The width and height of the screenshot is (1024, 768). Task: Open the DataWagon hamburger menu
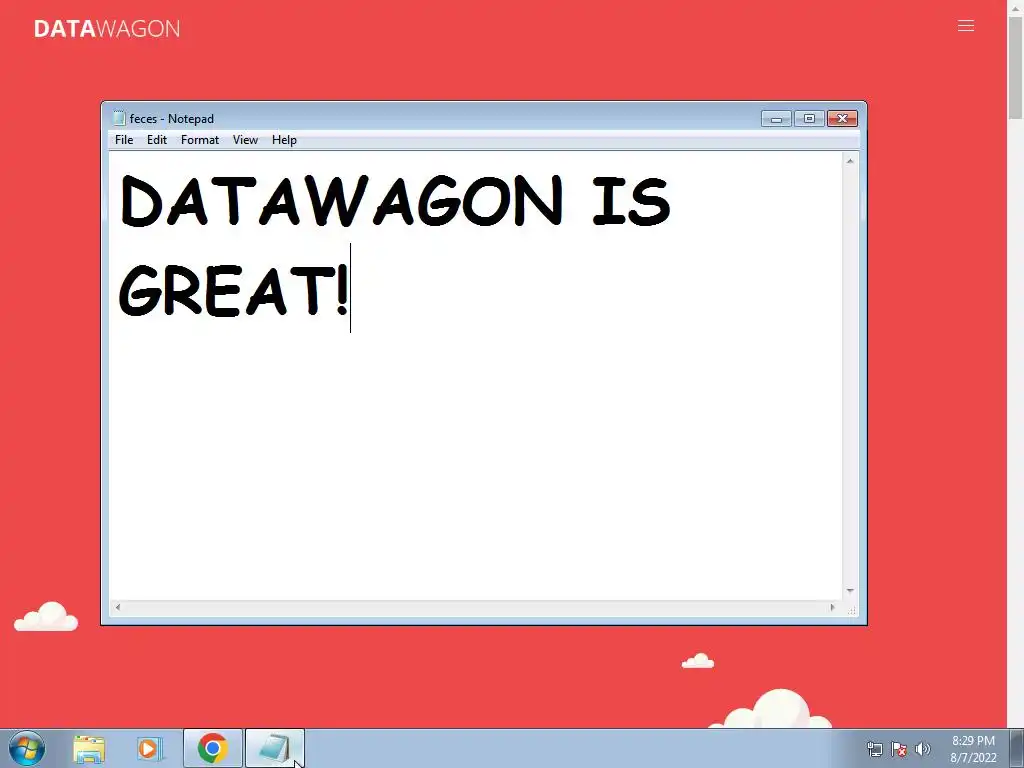966,26
